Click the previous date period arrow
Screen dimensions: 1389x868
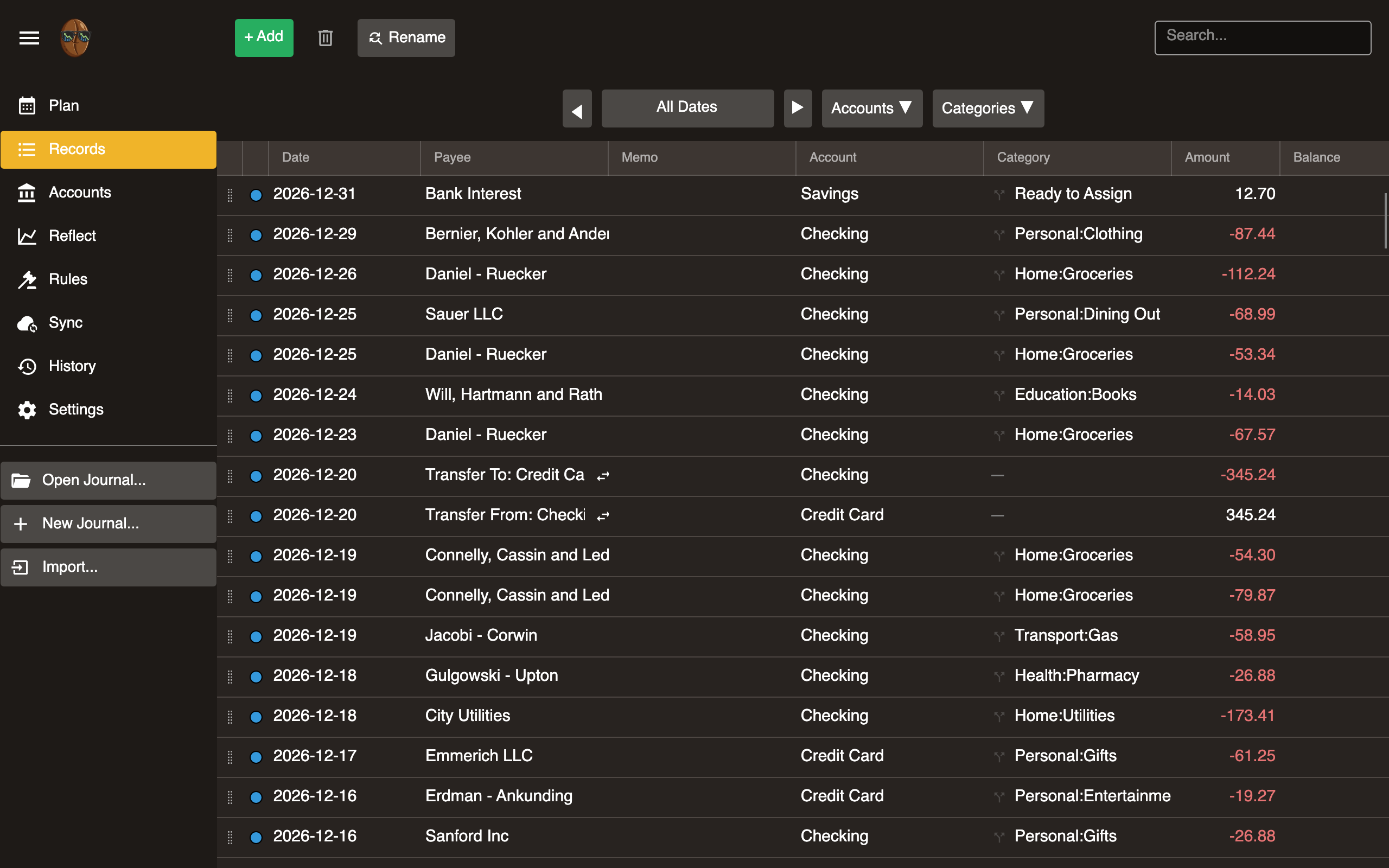click(577, 108)
